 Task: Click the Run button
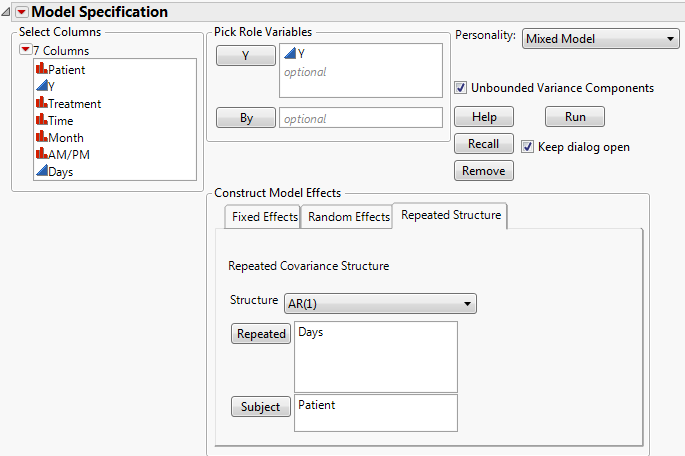click(575, 117)
